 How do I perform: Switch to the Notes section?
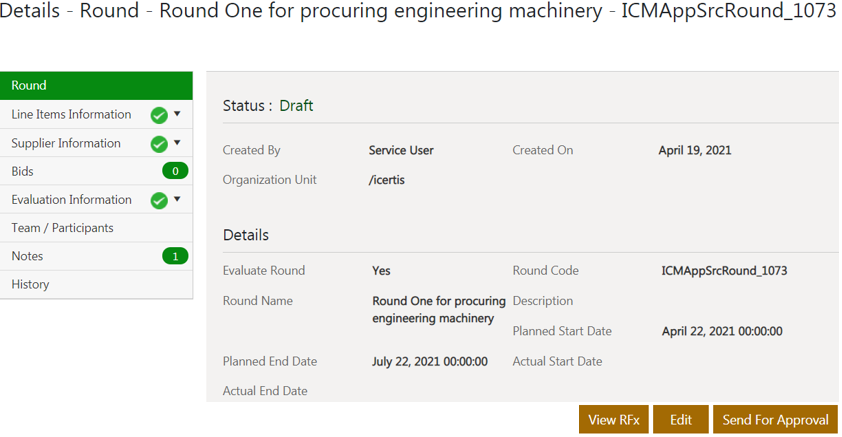tap(27, 256)
